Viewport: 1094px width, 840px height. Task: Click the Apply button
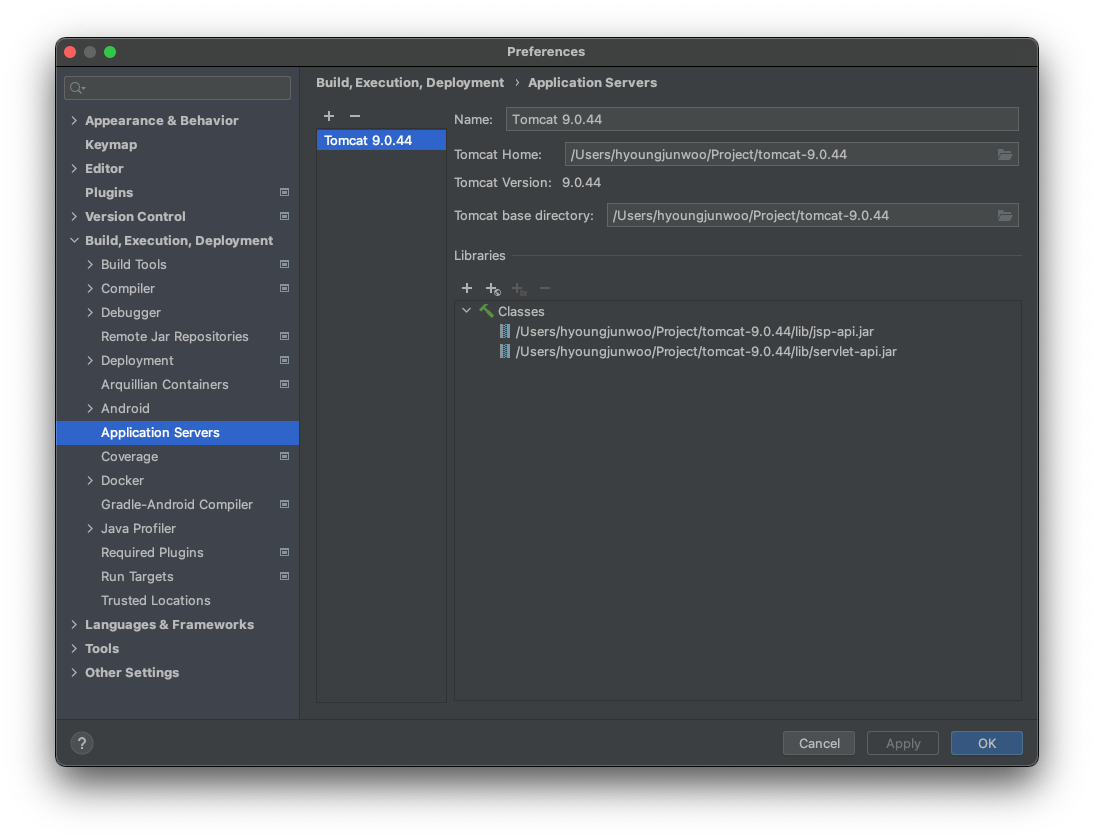click(903, 743)
